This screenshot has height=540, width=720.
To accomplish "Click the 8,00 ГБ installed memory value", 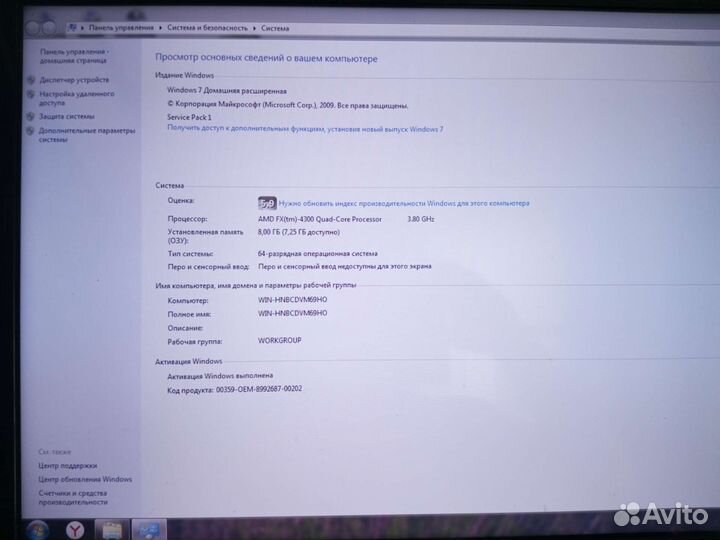I will point(298,232).
